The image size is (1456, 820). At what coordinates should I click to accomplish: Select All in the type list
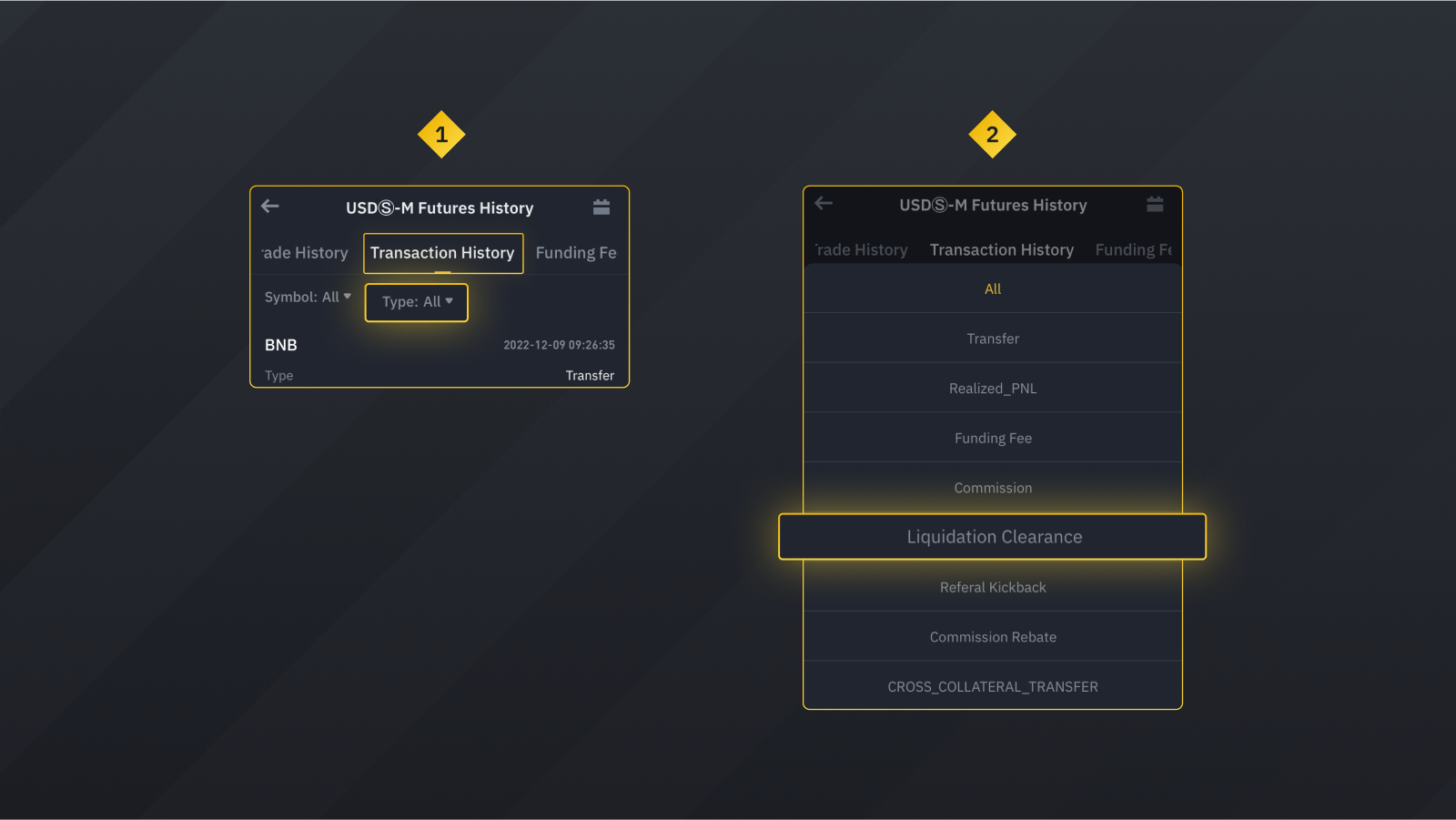(993, 289)
